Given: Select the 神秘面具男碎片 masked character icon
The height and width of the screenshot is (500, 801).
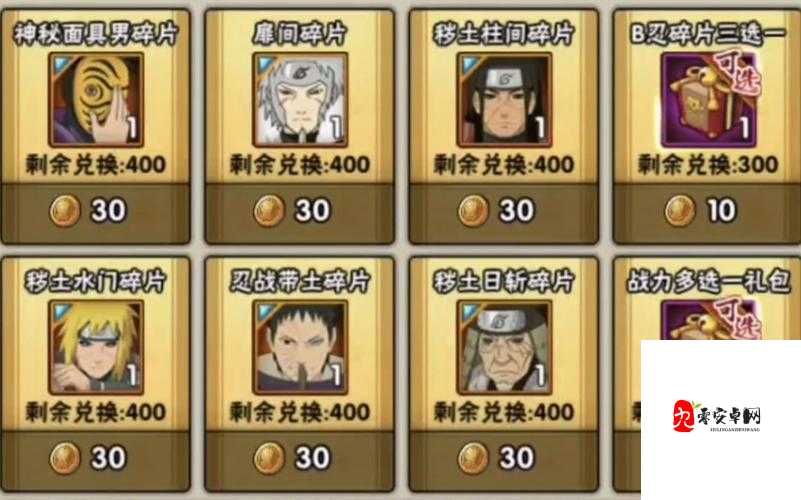Looking at the screenshot, I should 96,100.
